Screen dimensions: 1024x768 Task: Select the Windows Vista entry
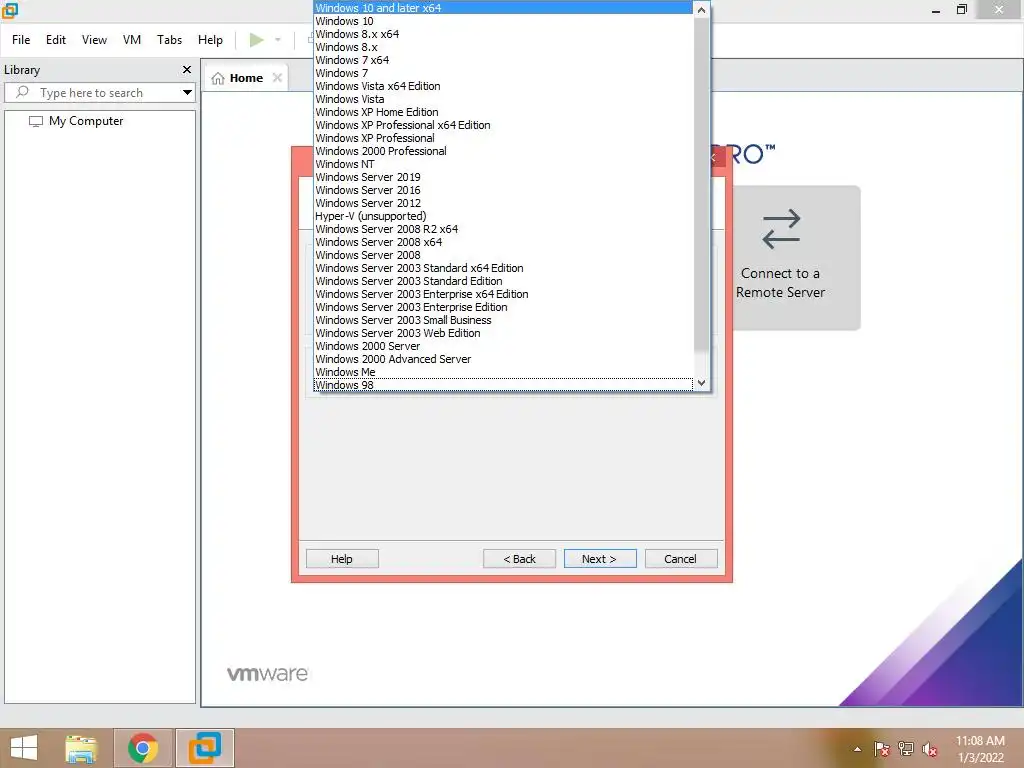tap(503, 99)
